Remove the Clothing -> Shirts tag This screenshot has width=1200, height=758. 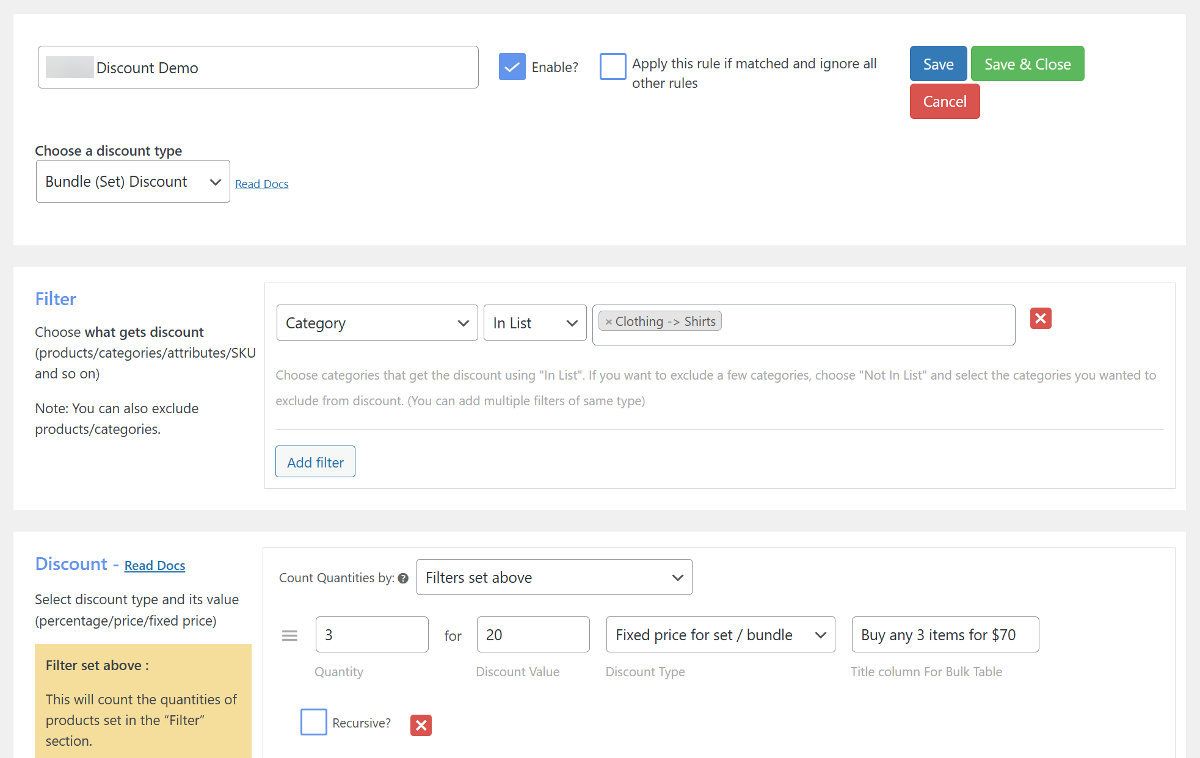click(608, 322)
